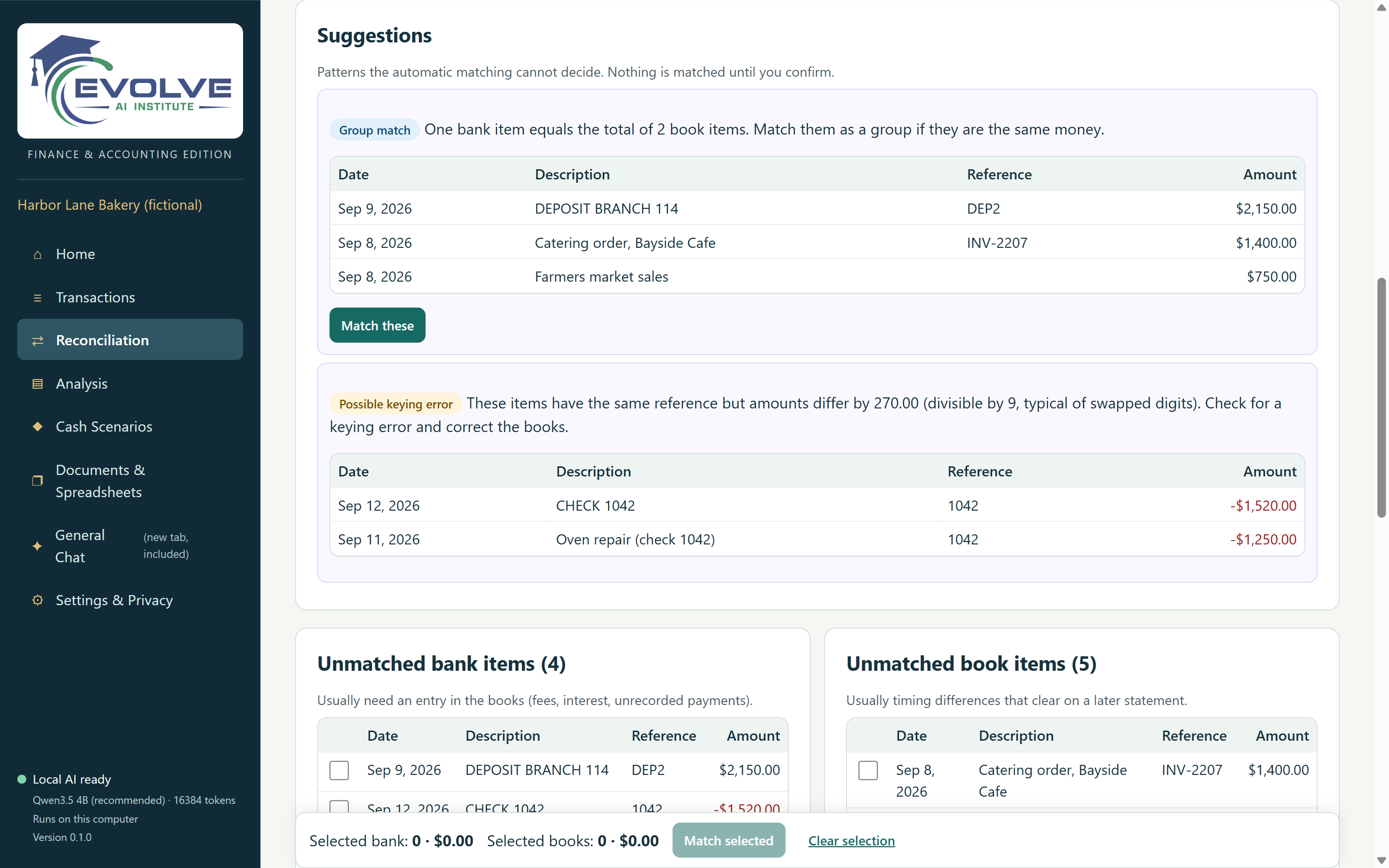
Task: Click the Group match badge
Action: point(374,130)
